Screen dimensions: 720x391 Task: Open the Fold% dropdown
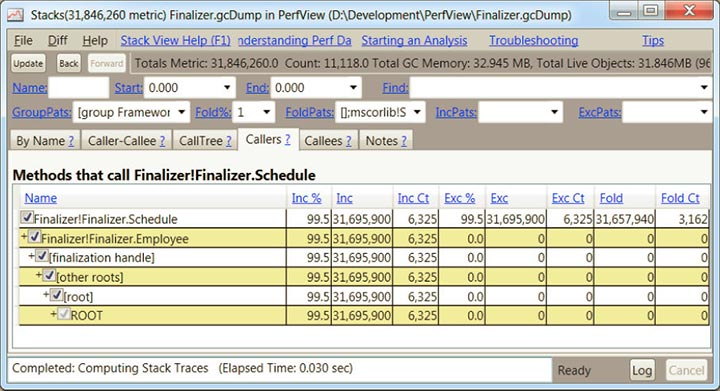click(x=266, y=112)
